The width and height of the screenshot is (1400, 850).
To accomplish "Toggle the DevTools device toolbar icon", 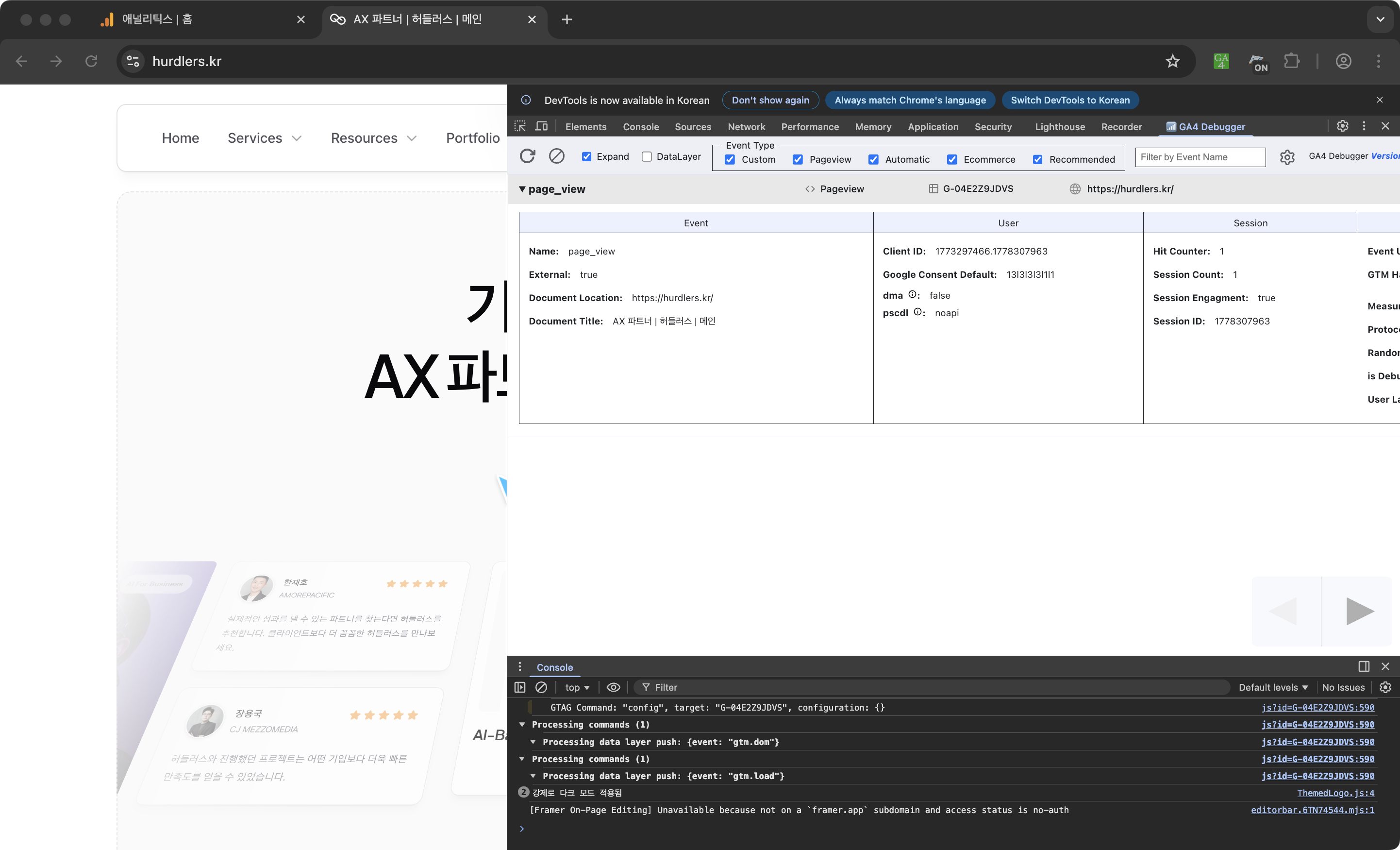I will (542, 126).
